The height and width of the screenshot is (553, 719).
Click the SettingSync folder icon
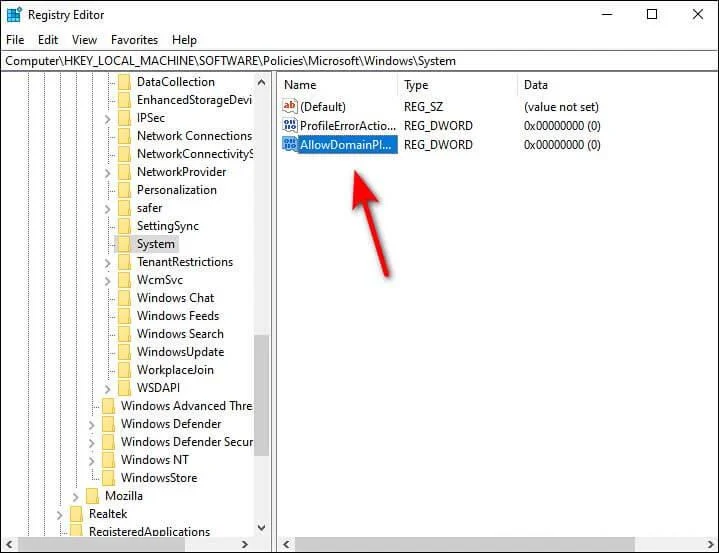[124, 226]
